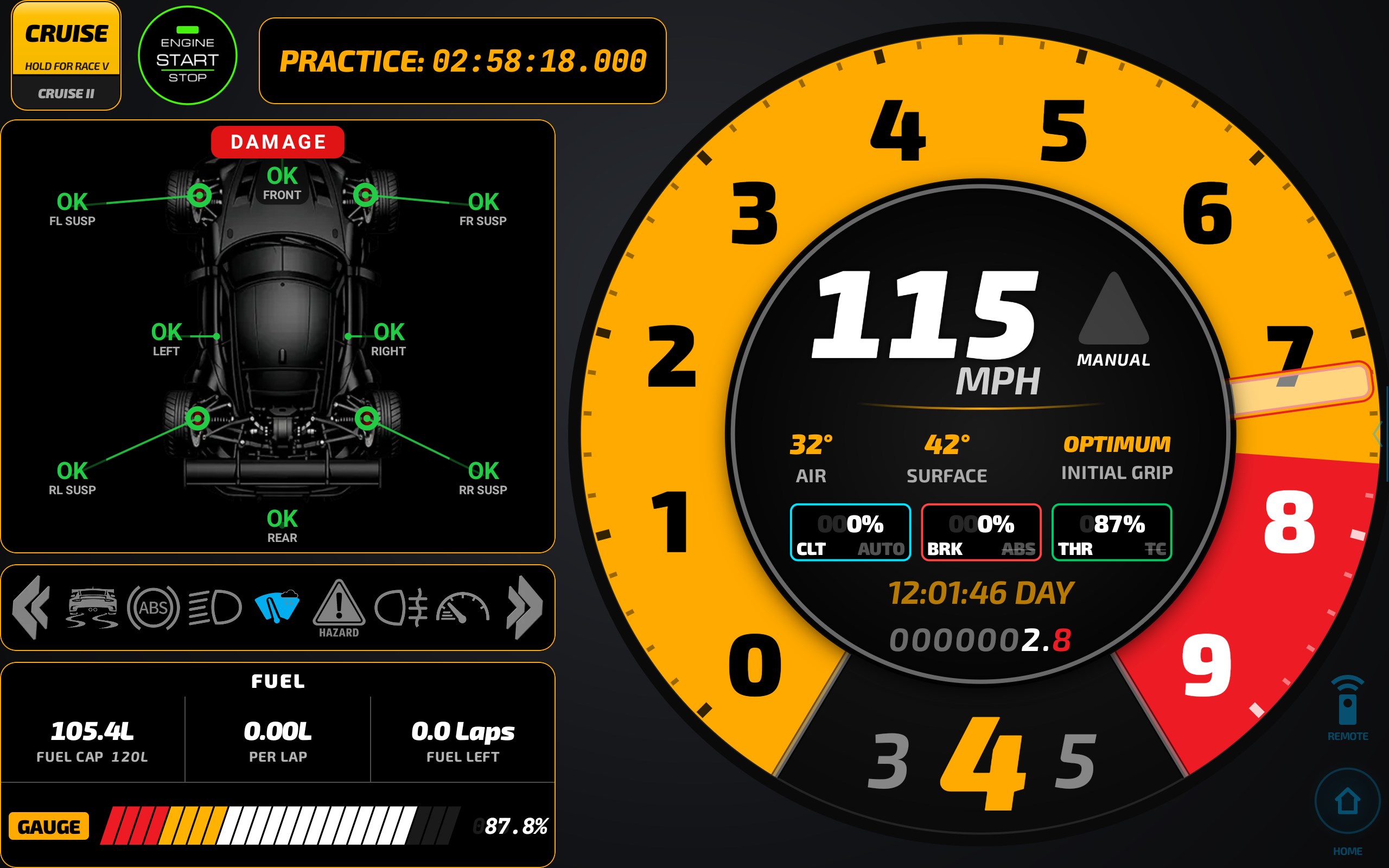Select the FL SUSP damage status
The height and width of the screenshot is (868, 1389).
pyautogui.click(x=72, y=209)
